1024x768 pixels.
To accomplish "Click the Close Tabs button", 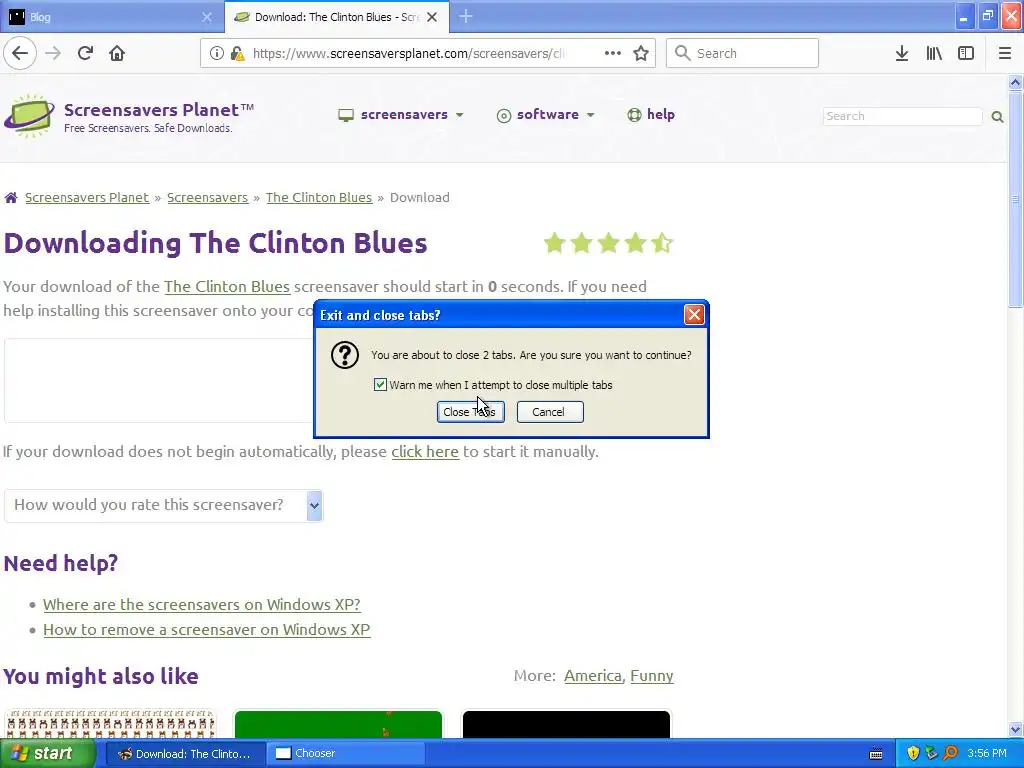I will (470, 412).
